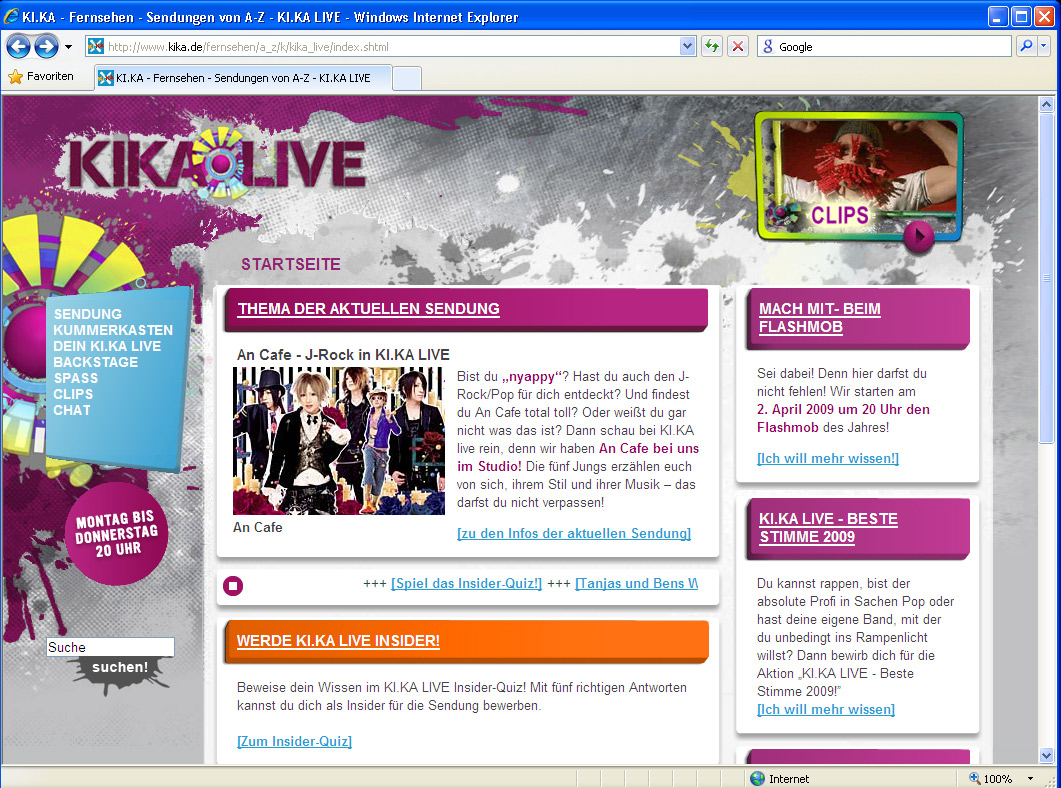1061x788 pixels.
Task: Open KI.KA LIVE - BESTE STIMME 2009 heading
Action: (x=828, y=528)
